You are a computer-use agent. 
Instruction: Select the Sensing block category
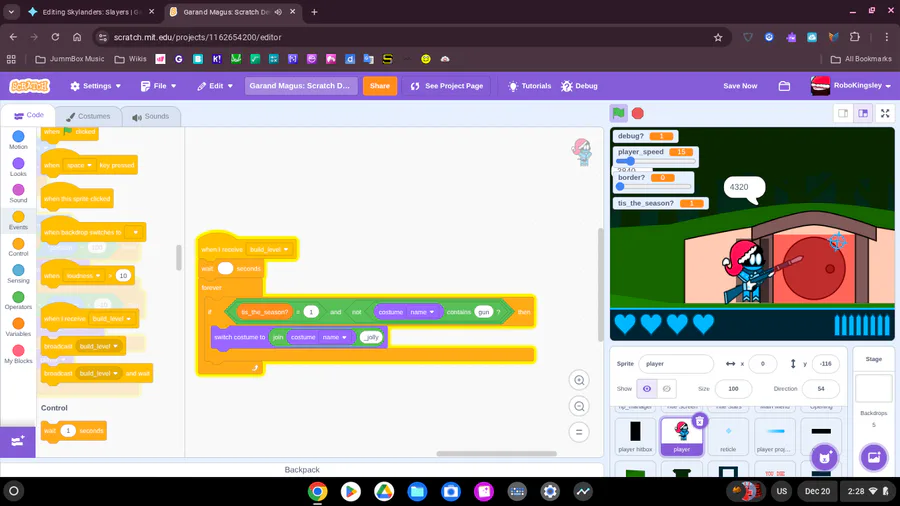(18, 274)
